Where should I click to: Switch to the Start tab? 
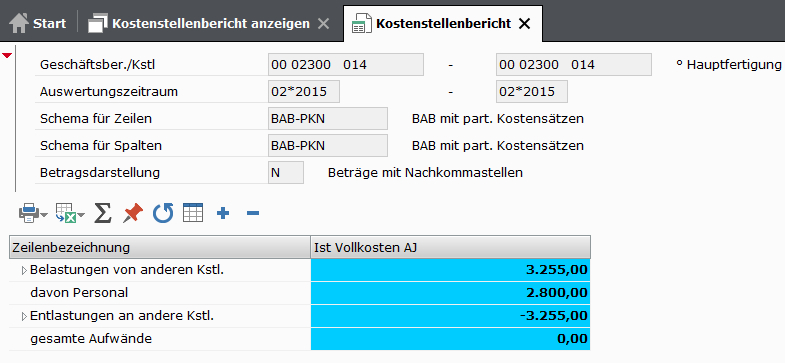click(x=38, y=24)
